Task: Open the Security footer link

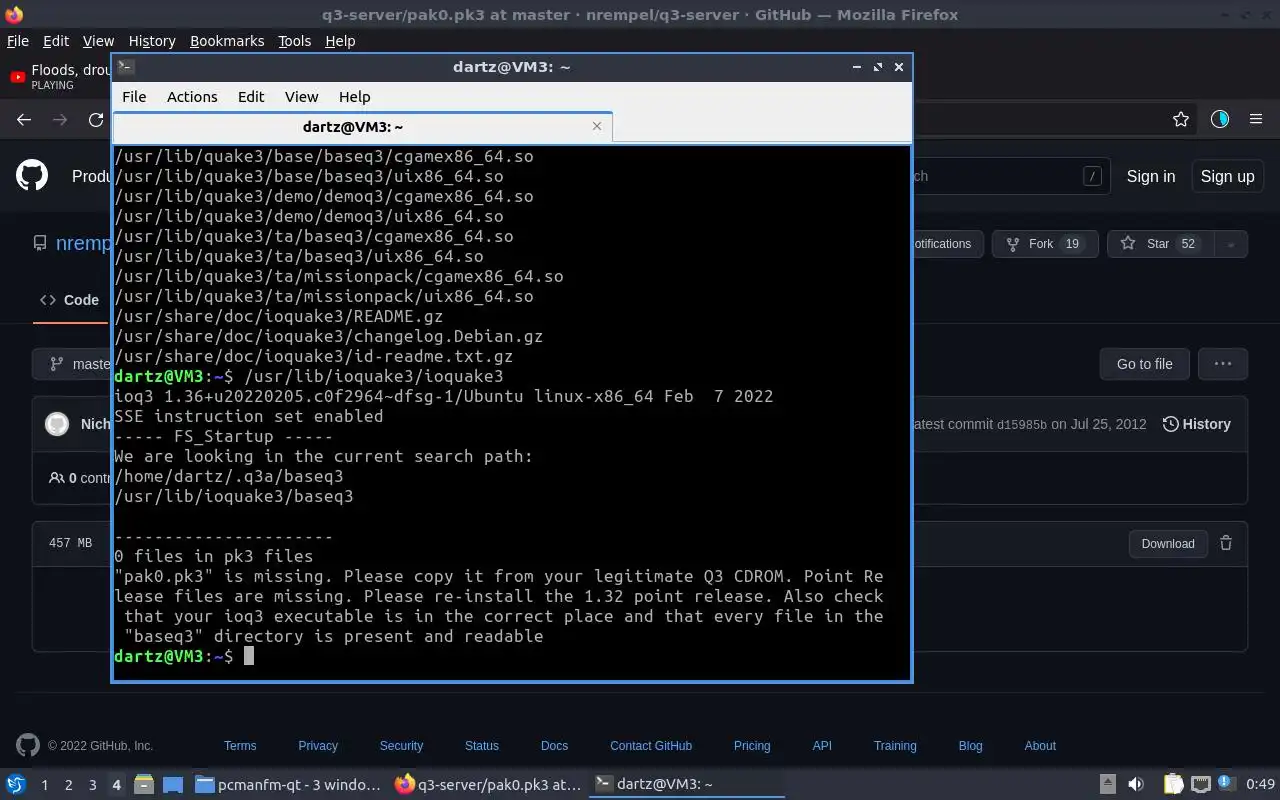Action: pos(401,746)
